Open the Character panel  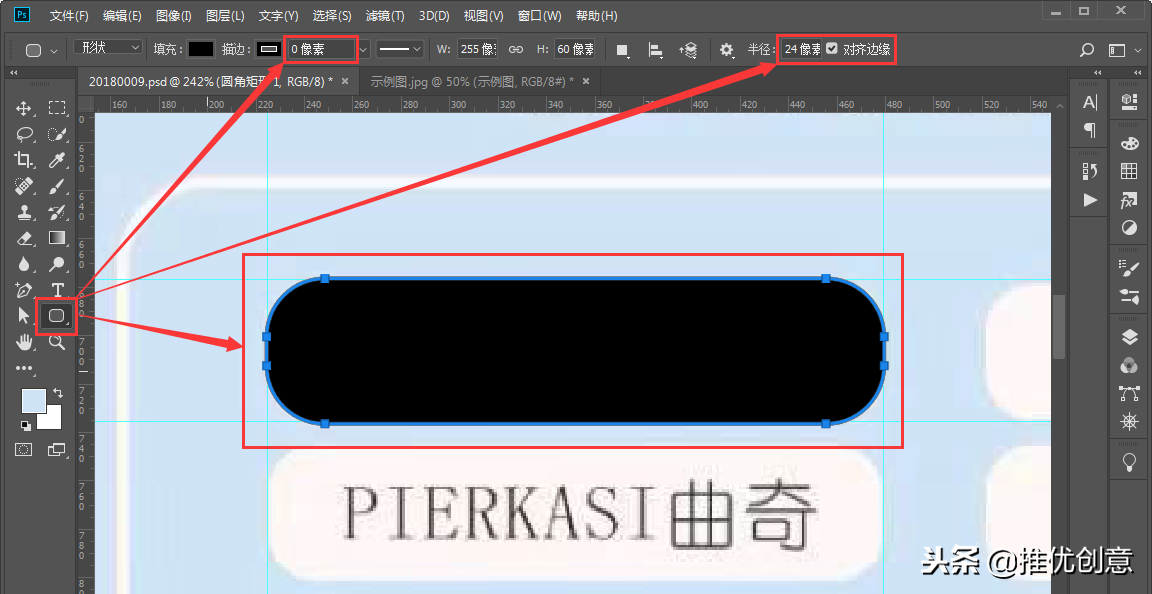pyautogui.click(x=1090, y=103)
